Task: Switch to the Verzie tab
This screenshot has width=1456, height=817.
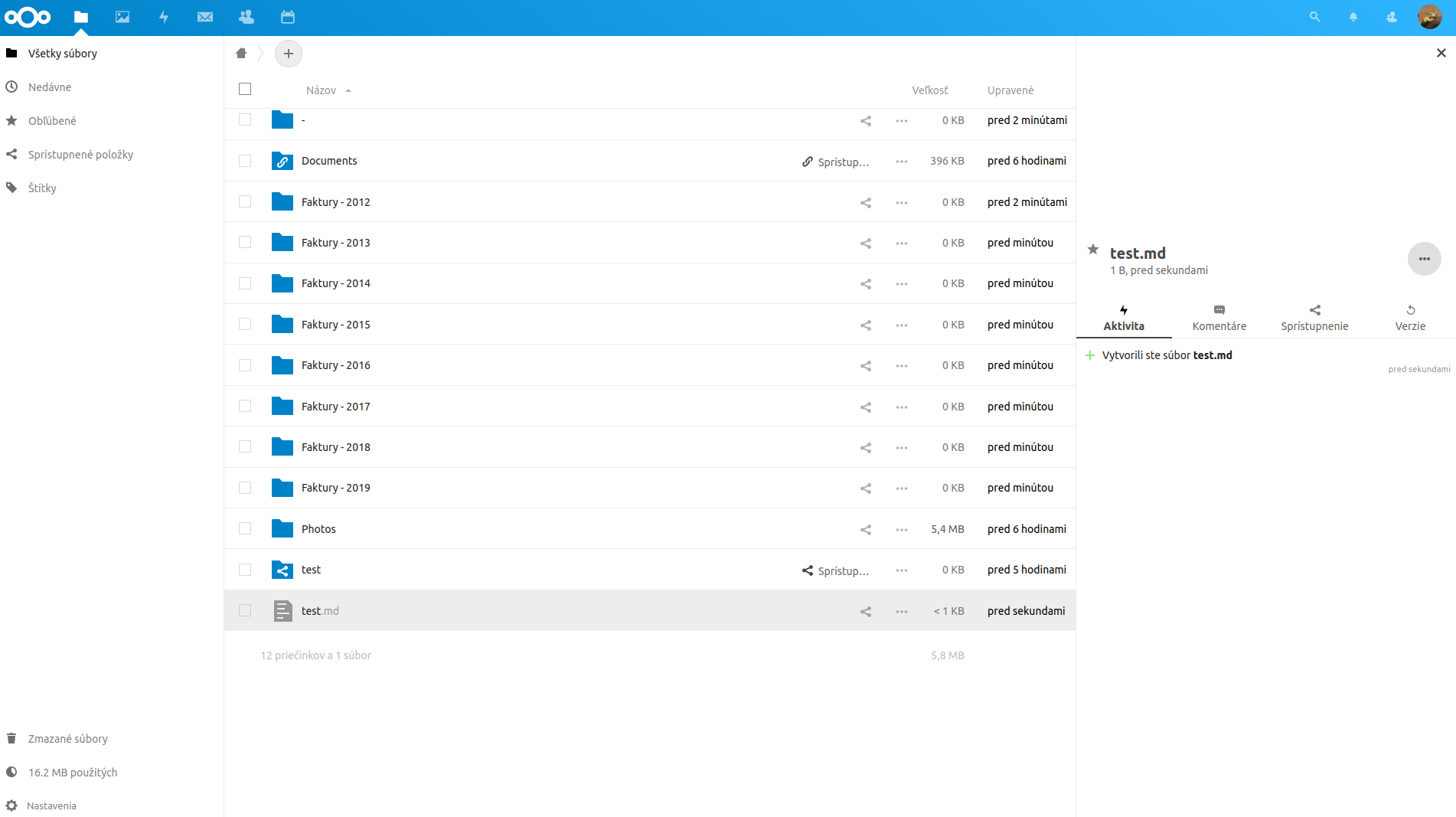Action: click(1409, 318)
